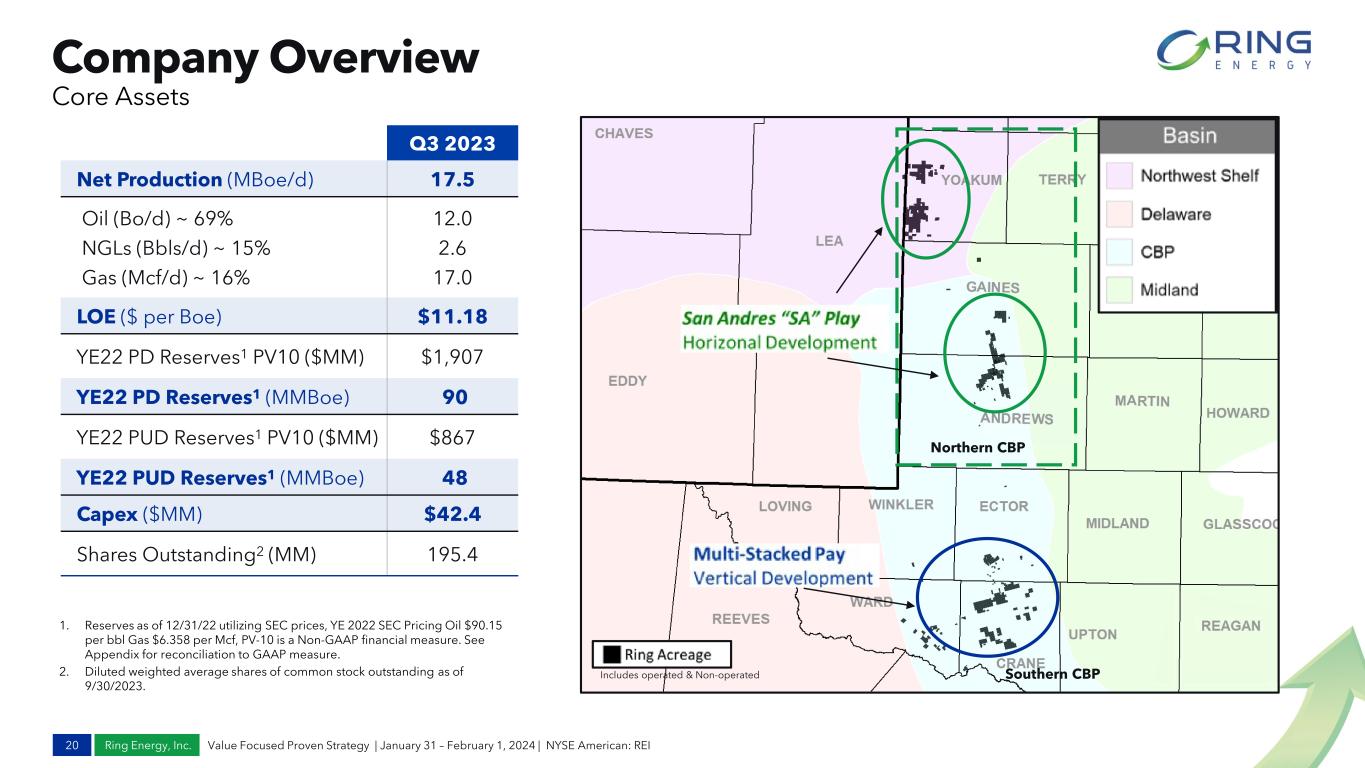Click the CBP legend color box
Screen dimensions: 1365x768
pos(1122,252)
